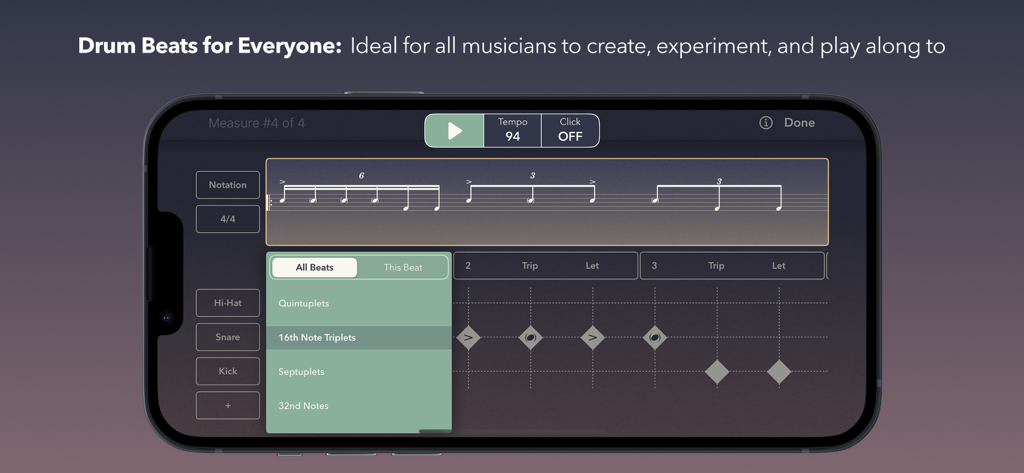
Task: Switch to the This Beat segment
Action: (x=403, y=268)
